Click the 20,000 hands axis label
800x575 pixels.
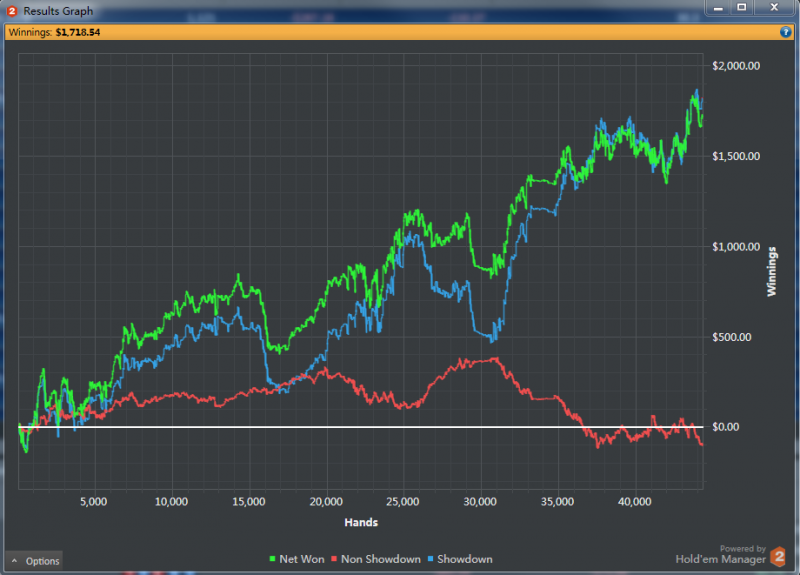click(x=326, y=501)
